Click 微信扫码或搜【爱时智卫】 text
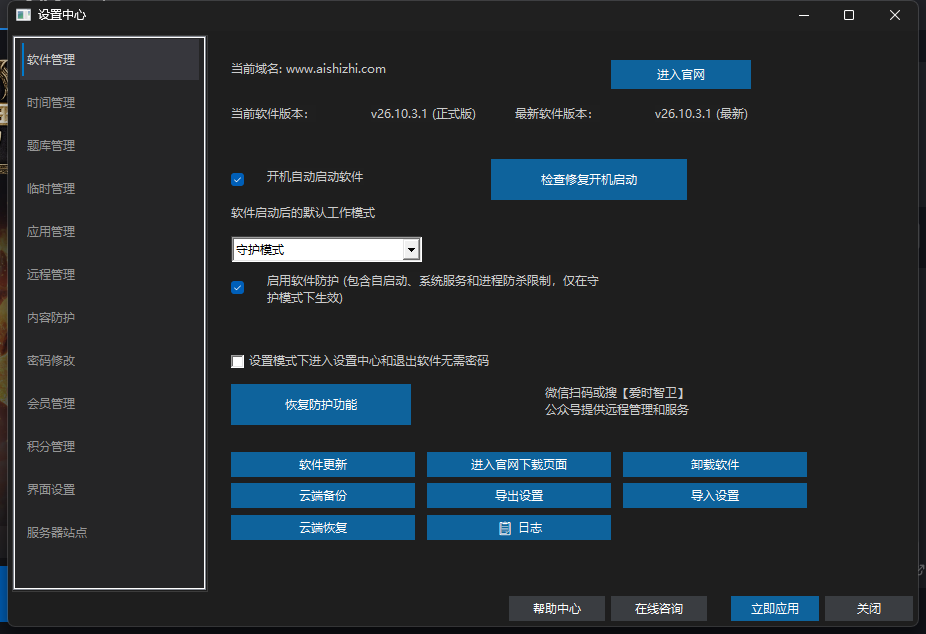Image resolution: width=926 pixels, height=634 pixels. point(614,393)
